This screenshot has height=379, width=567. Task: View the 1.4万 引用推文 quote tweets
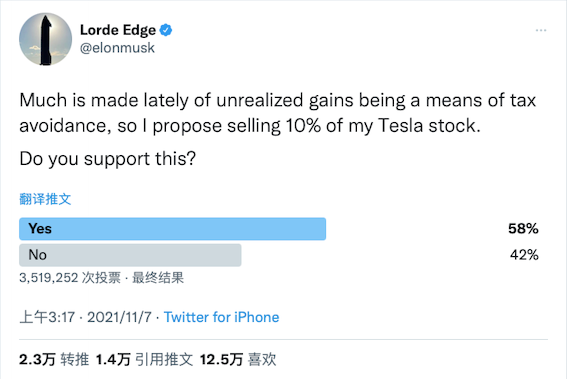(144, 359)
